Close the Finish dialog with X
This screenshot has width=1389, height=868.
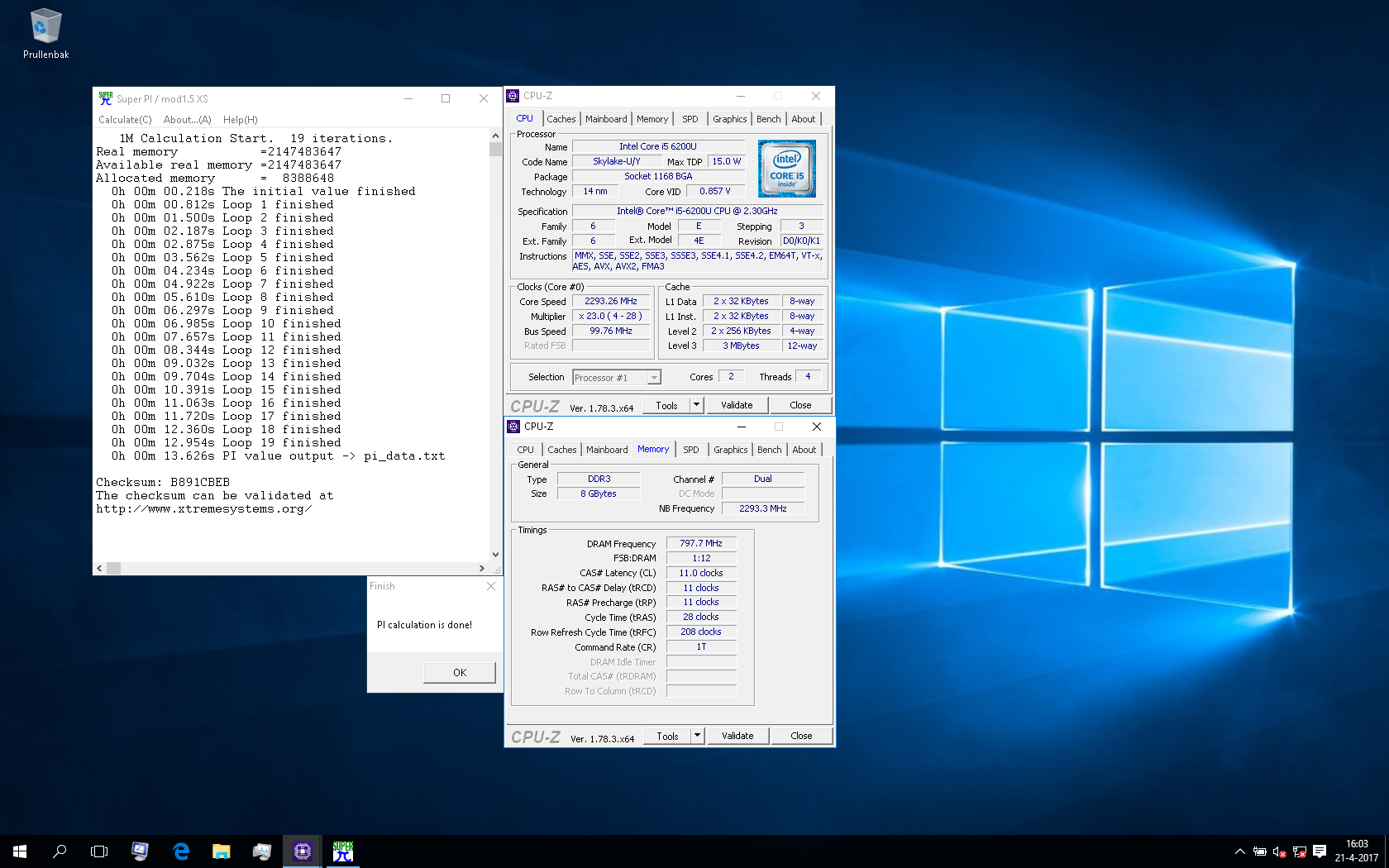tap(491, 586)
